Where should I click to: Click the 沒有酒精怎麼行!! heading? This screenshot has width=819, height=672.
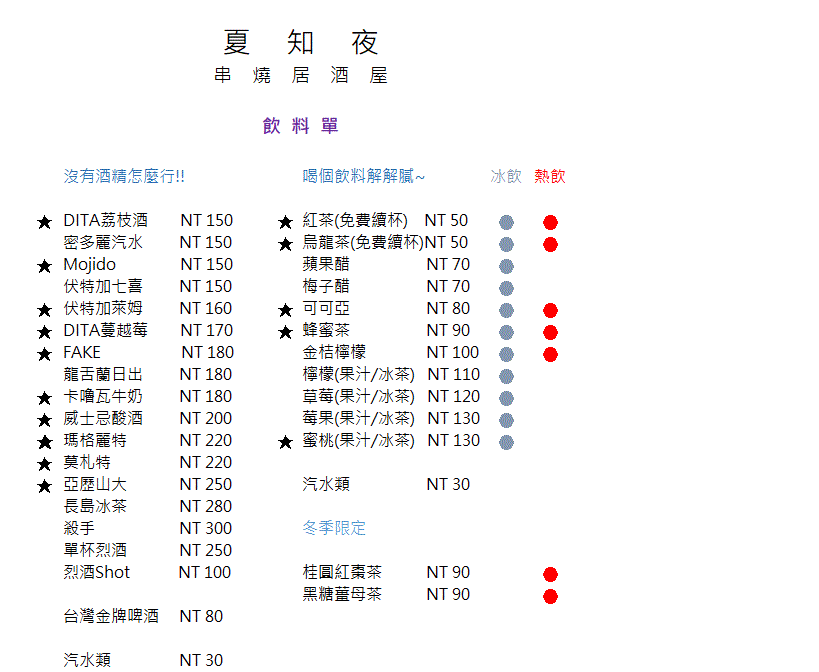tap(124, 176)
